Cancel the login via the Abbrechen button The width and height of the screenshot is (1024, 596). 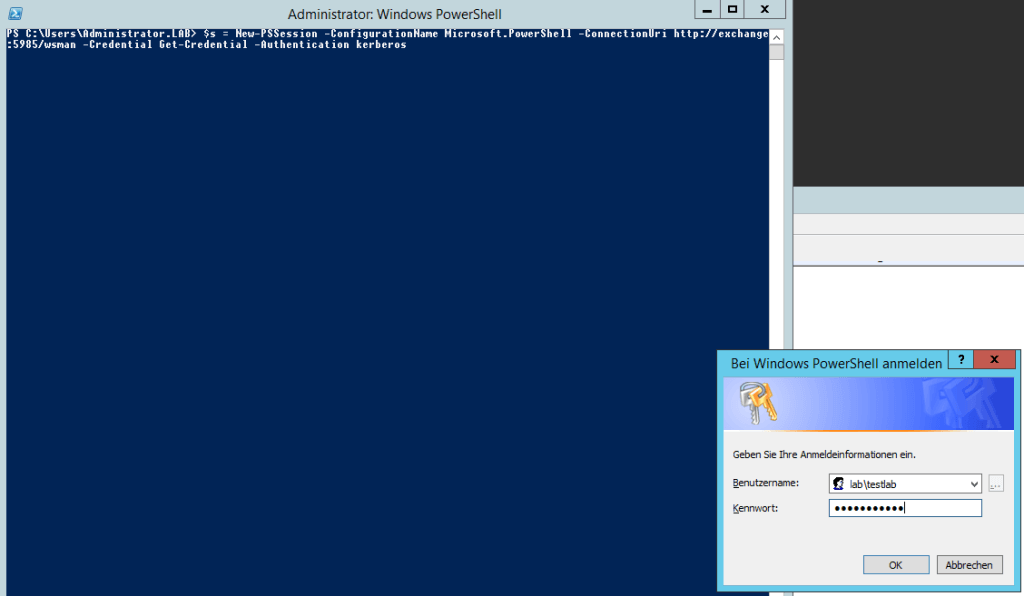(968, 564)
